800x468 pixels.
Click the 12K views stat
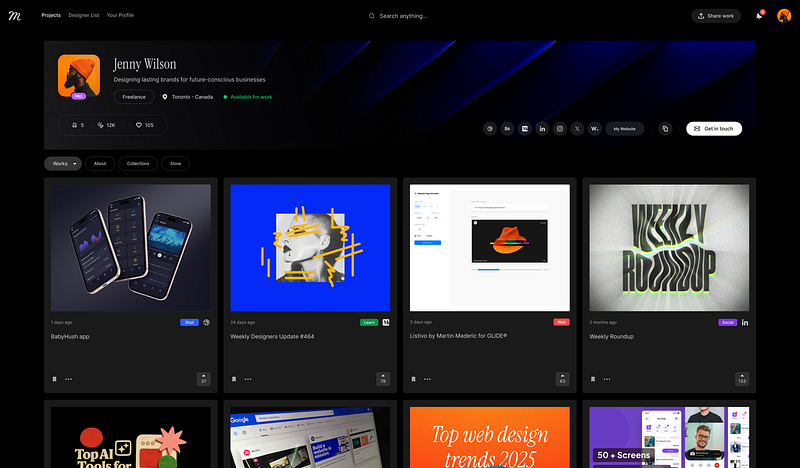pyautogui.click(x=106, y=125)
